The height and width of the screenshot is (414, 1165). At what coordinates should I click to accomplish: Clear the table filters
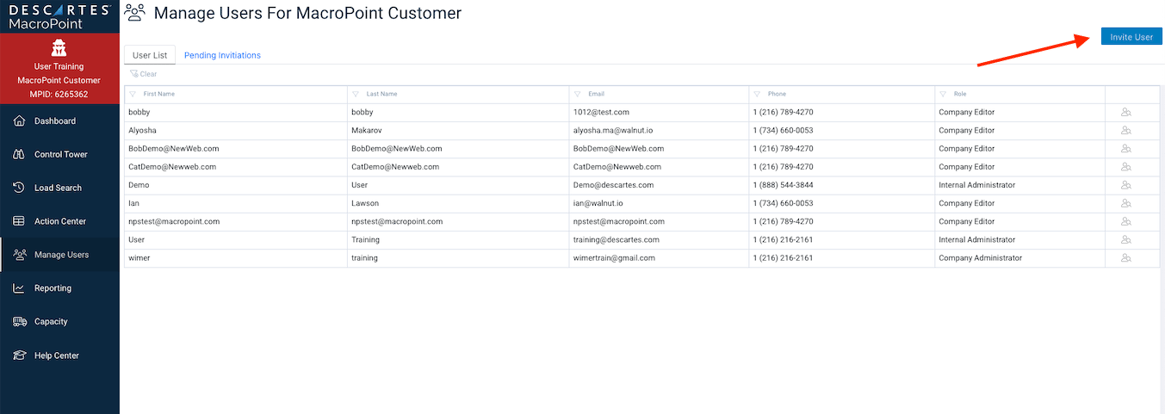(143, 74)
